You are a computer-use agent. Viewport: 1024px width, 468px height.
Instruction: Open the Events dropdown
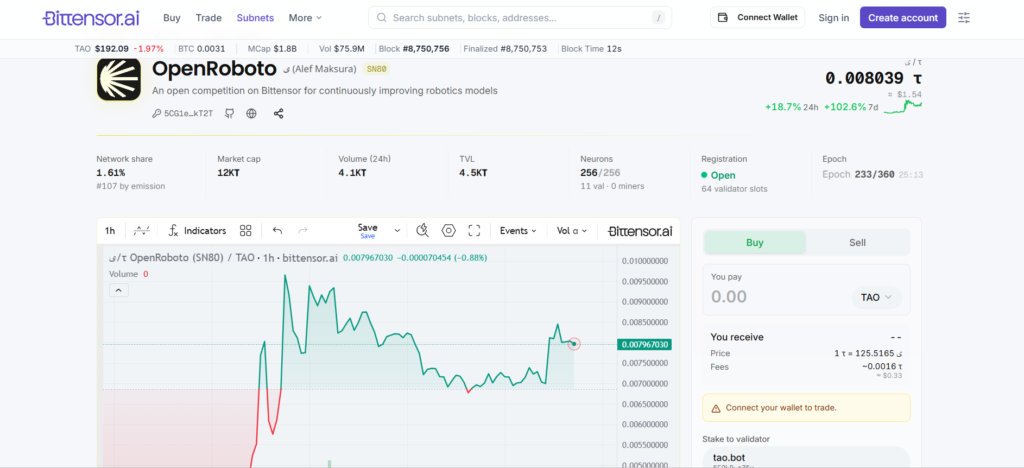coord(518,230)
